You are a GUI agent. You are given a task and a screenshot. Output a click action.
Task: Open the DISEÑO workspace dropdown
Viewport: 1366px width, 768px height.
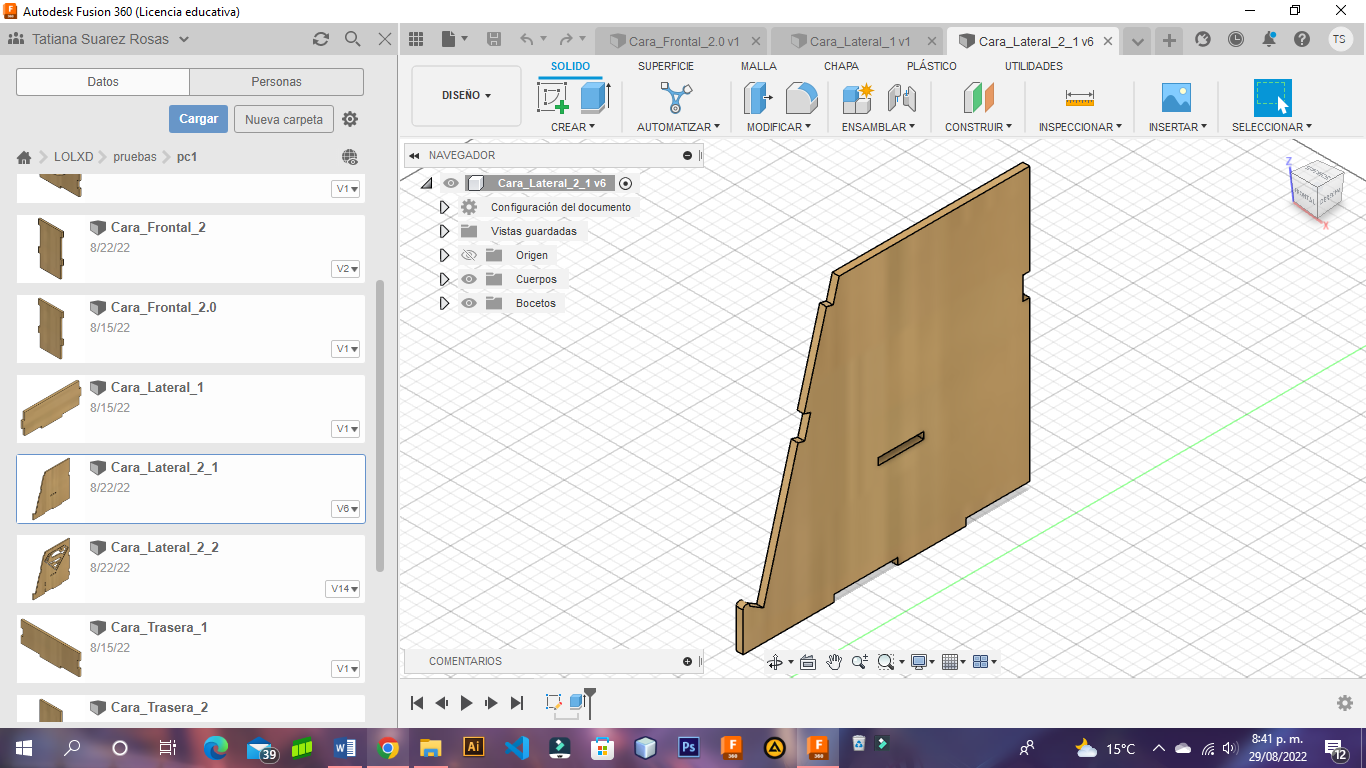pyautogui.click(x=466, y=96)
